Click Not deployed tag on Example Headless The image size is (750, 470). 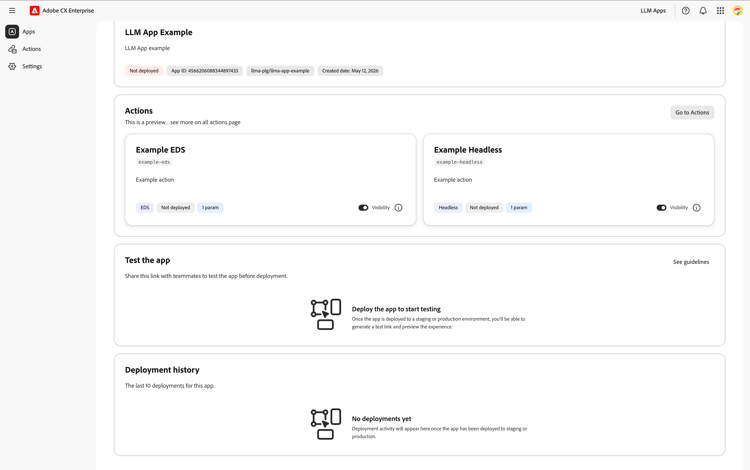click(484, 208)
